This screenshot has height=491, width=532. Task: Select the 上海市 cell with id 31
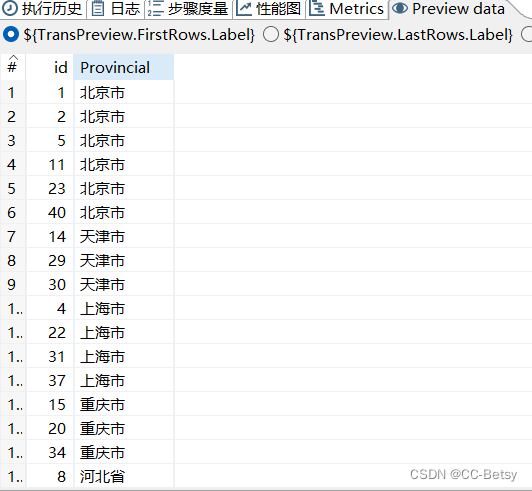124,357
